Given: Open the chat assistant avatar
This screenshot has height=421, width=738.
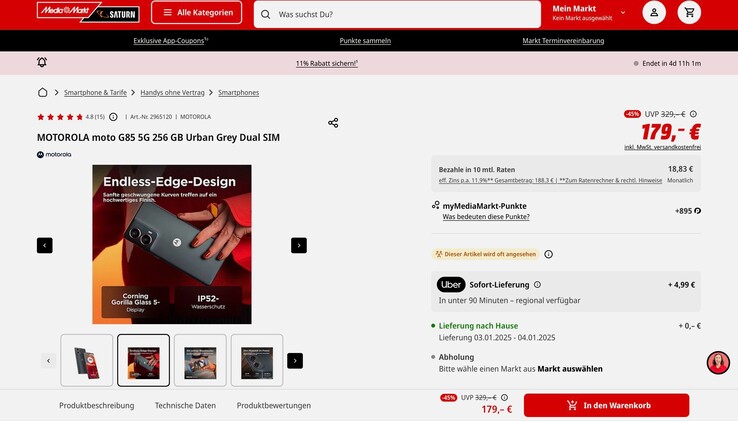Looking at the screenshot, I should pos(718,363).
